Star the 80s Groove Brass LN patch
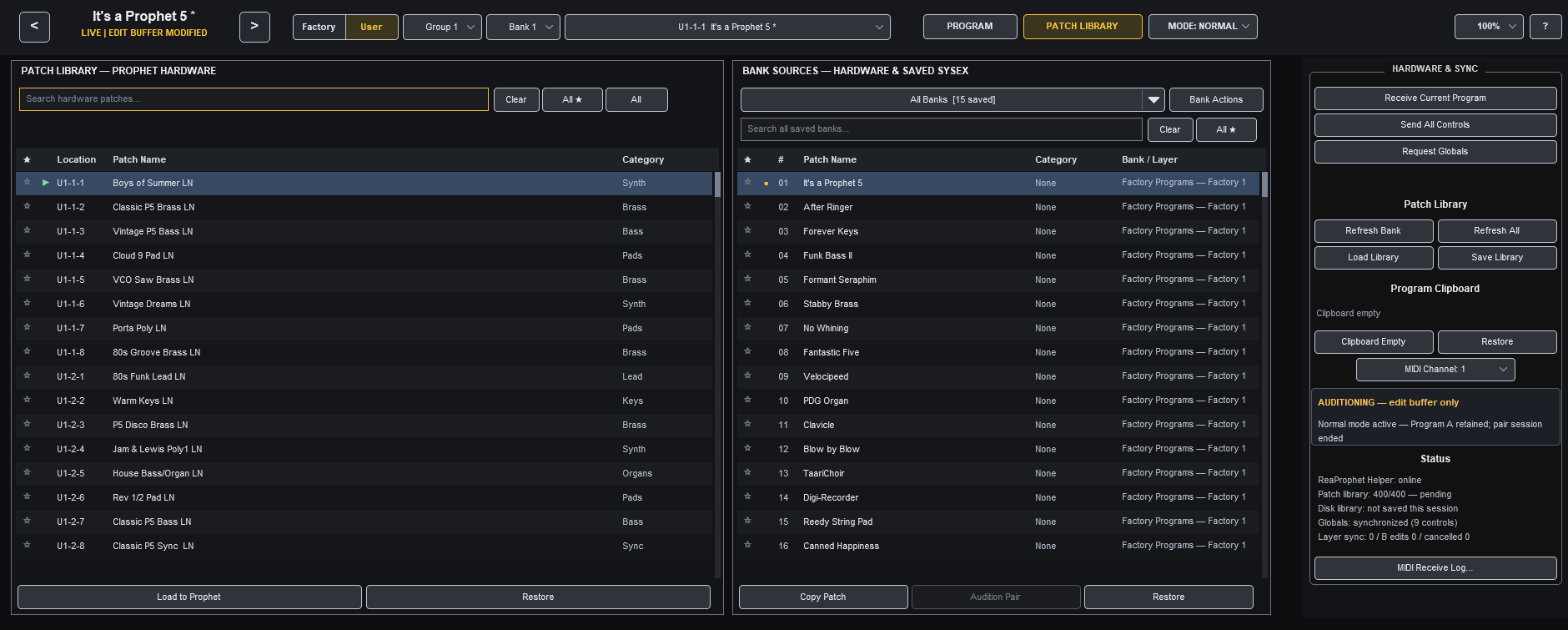This screenshot has width=1568, height=630. (27, 352)
